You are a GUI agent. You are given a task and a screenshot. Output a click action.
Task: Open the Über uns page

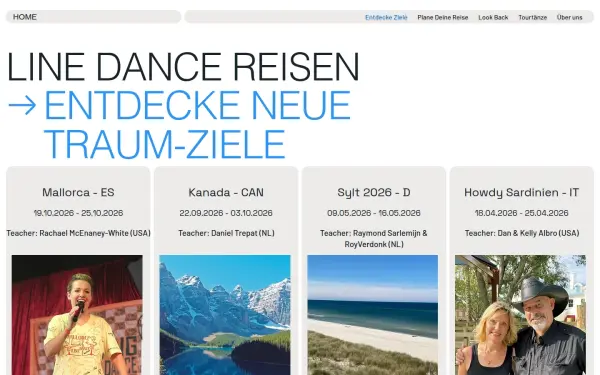point(569,17)
